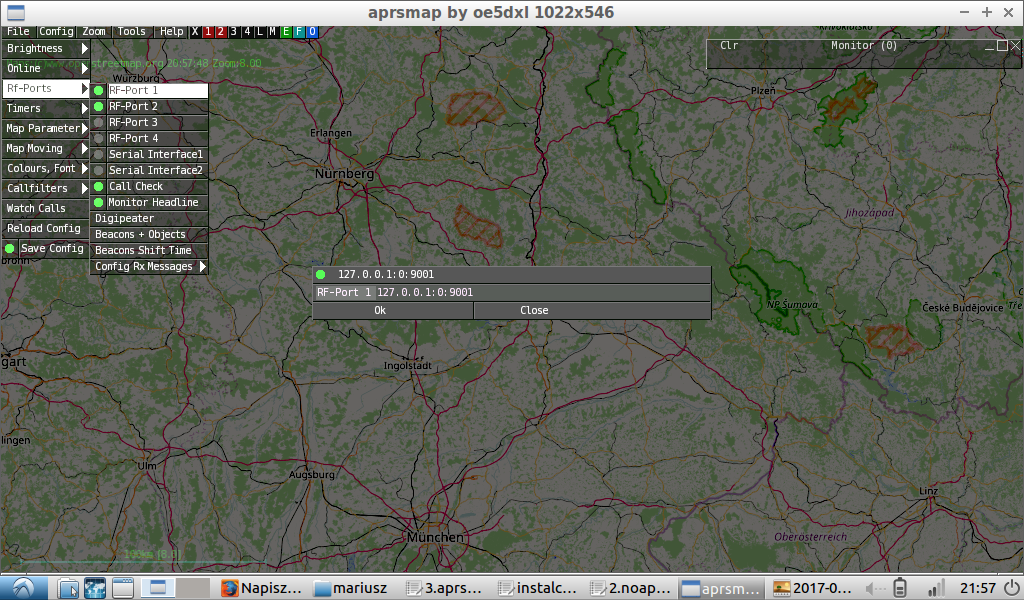The width and height of the screenshot is (1024, 600).
Task: Open the system start menu icon
Action: 24,588
